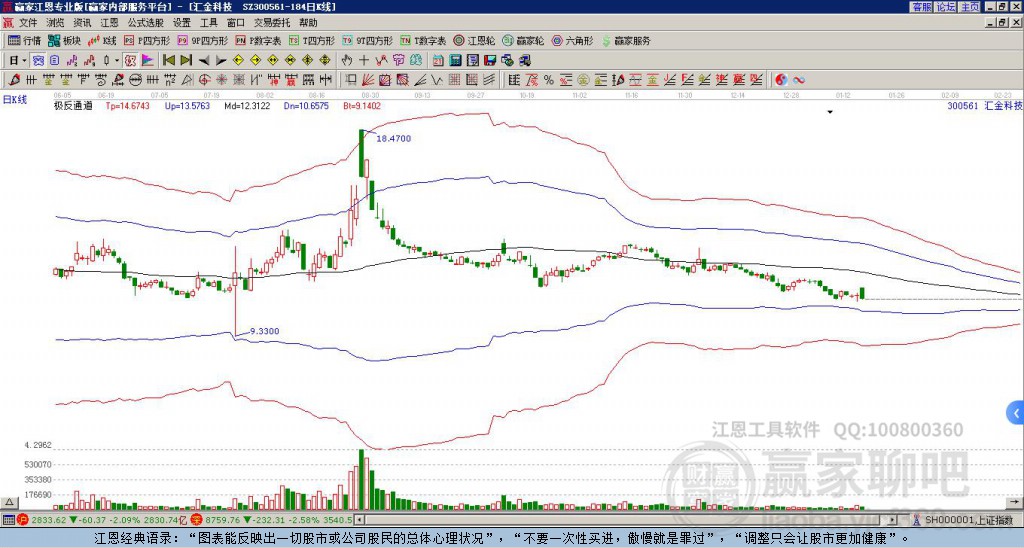Select the hand pan tool
Viewport: 1024px width, 548px height.
(347, 61)
